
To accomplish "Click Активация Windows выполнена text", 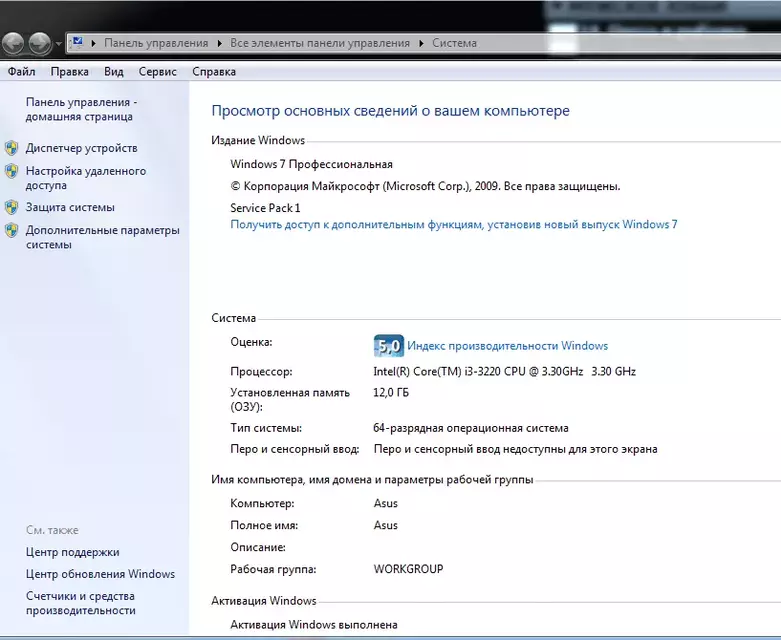I will tap(314, 625).
